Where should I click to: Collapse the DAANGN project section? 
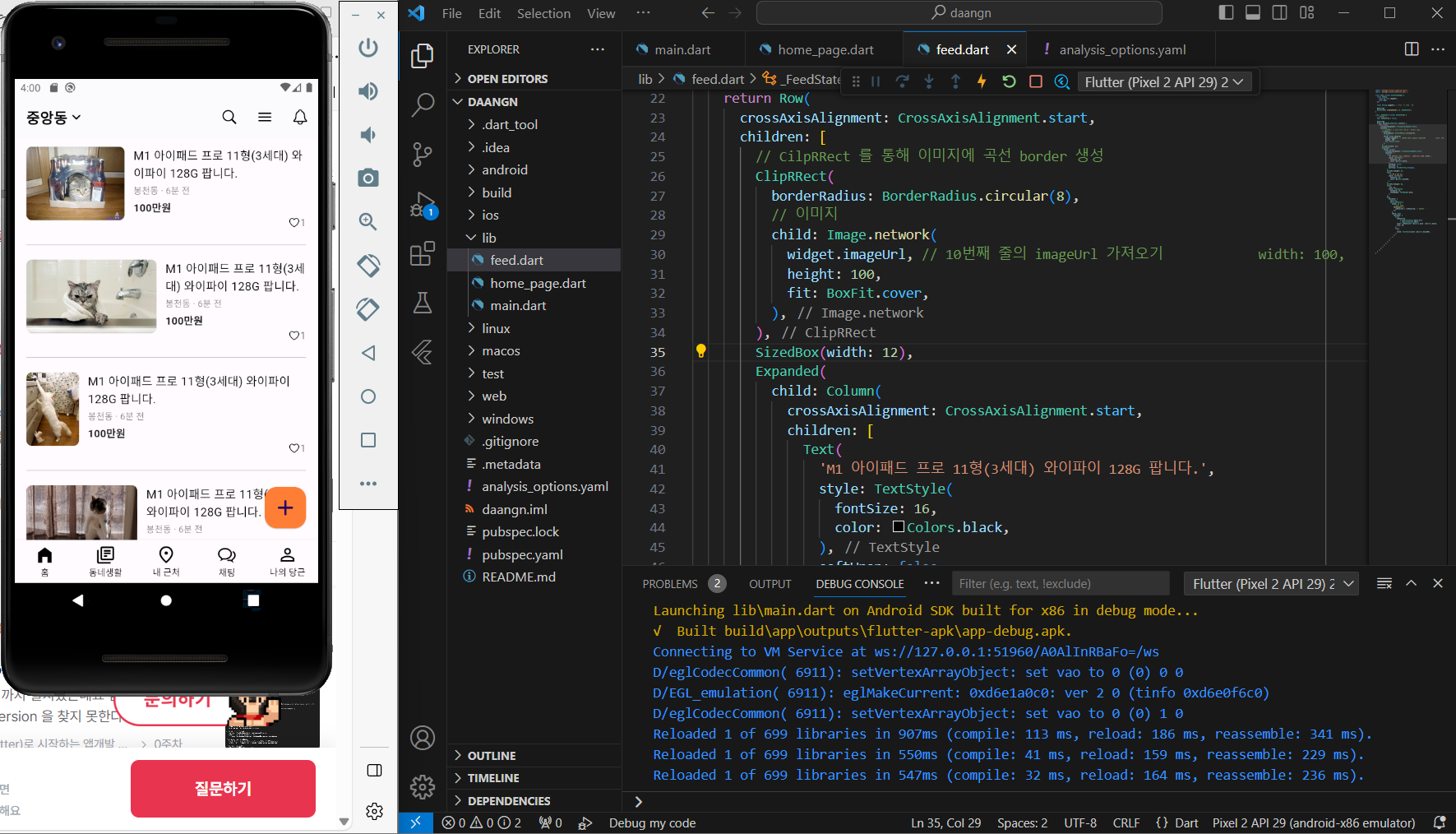(x=492, y=102)
